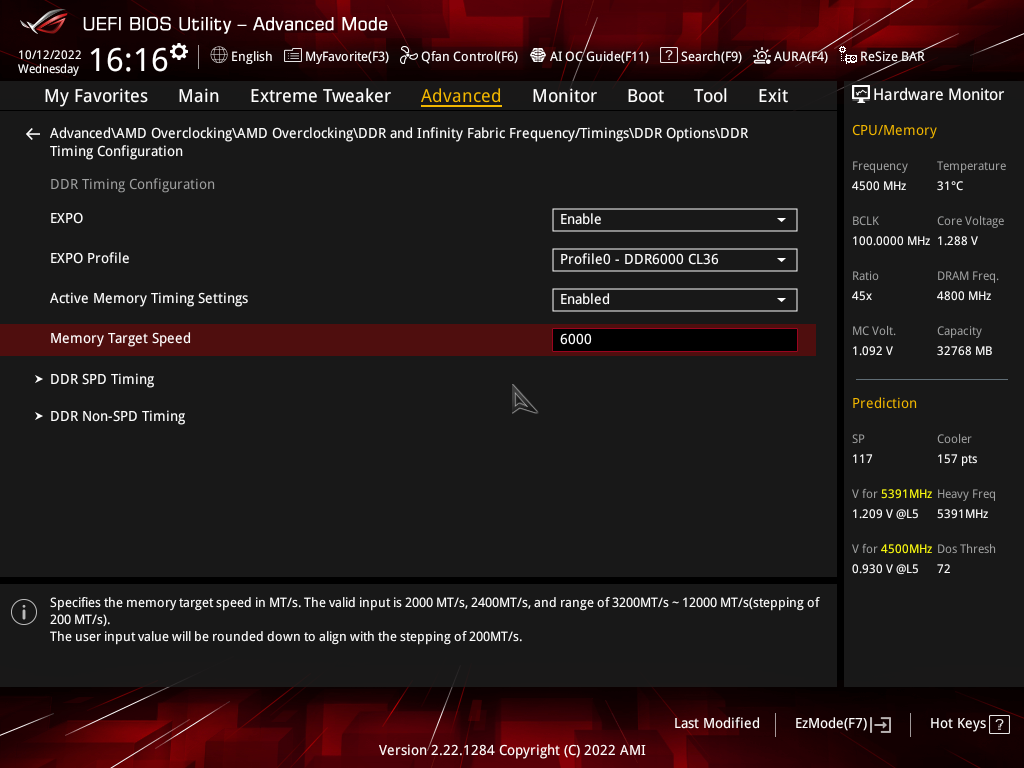The height and width of the screenshot is (768, 1024).
Task: Click the SP value 117
Action: (861, 459)
